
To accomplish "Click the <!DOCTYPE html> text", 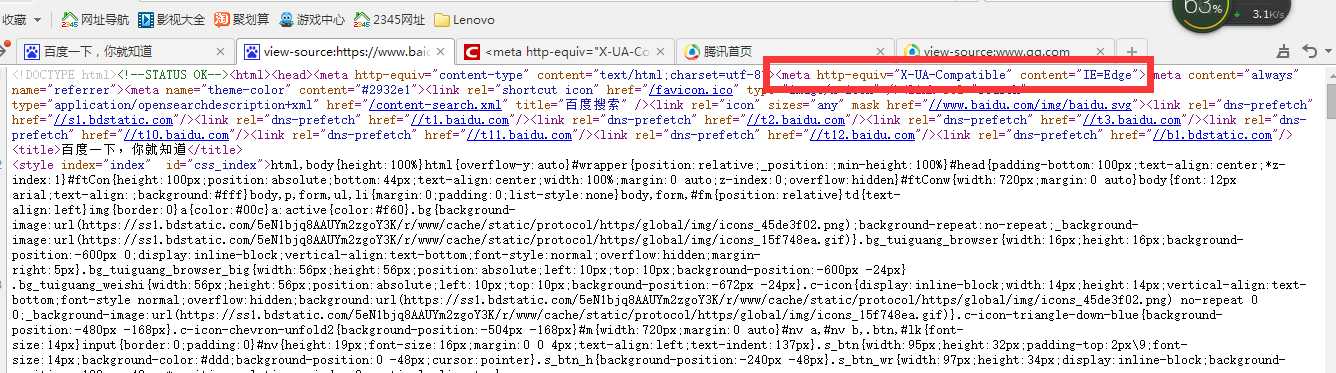I will [x=64, y=75].
